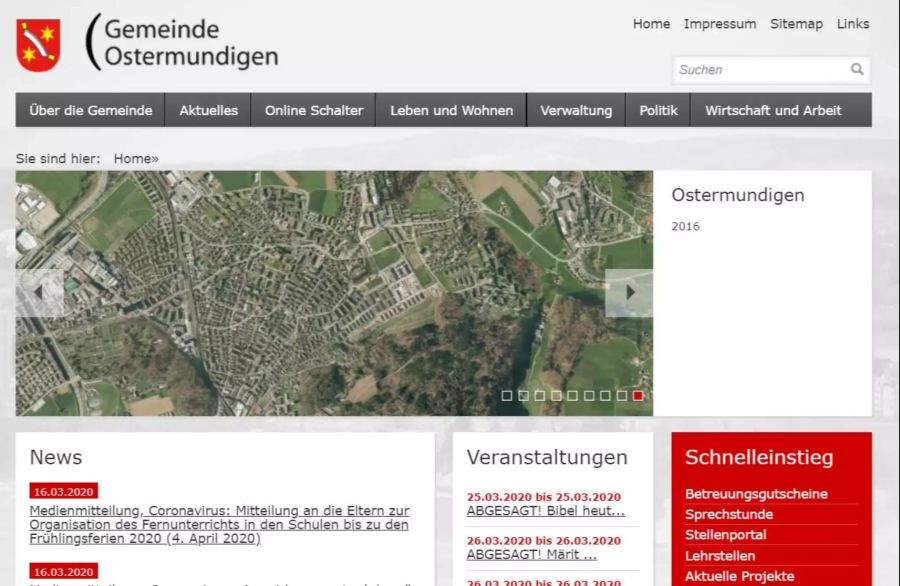This screenshot has width=900, height=586.
Task: Open Aktuelle Projekte quick link
Action: click(739, 576)
